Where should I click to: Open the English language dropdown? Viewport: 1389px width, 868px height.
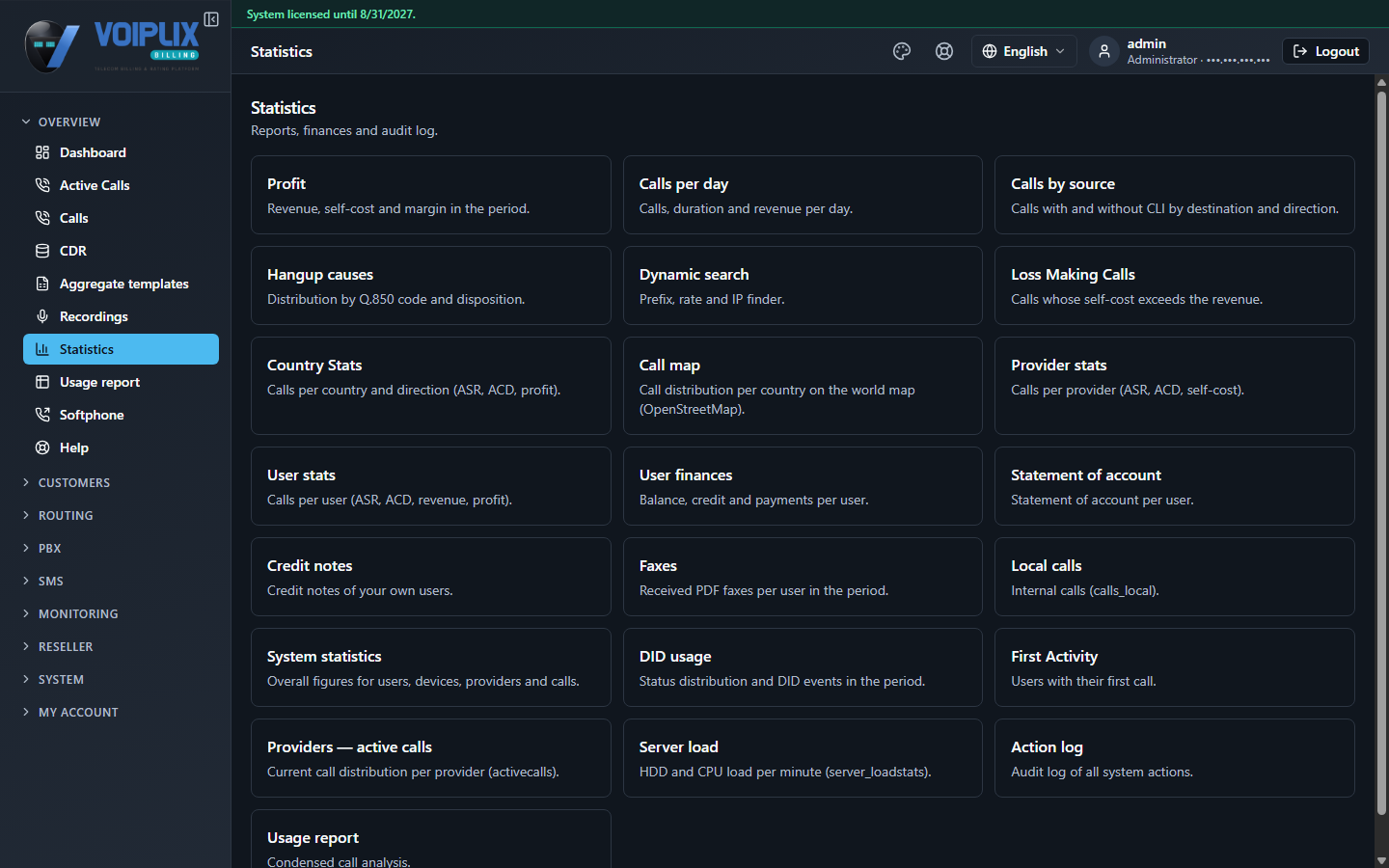[1023, 51]
